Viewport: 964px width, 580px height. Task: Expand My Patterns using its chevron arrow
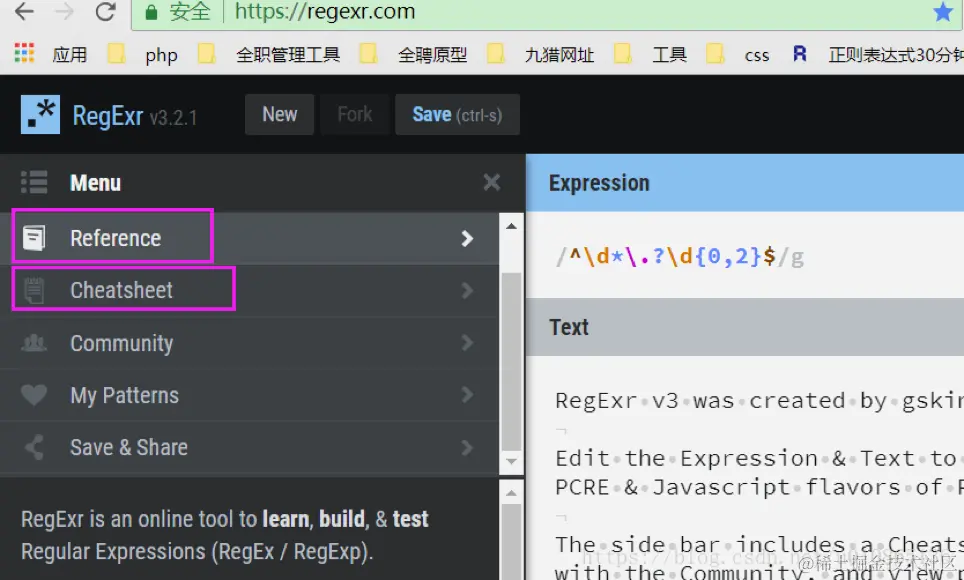(x=467, y=395)
